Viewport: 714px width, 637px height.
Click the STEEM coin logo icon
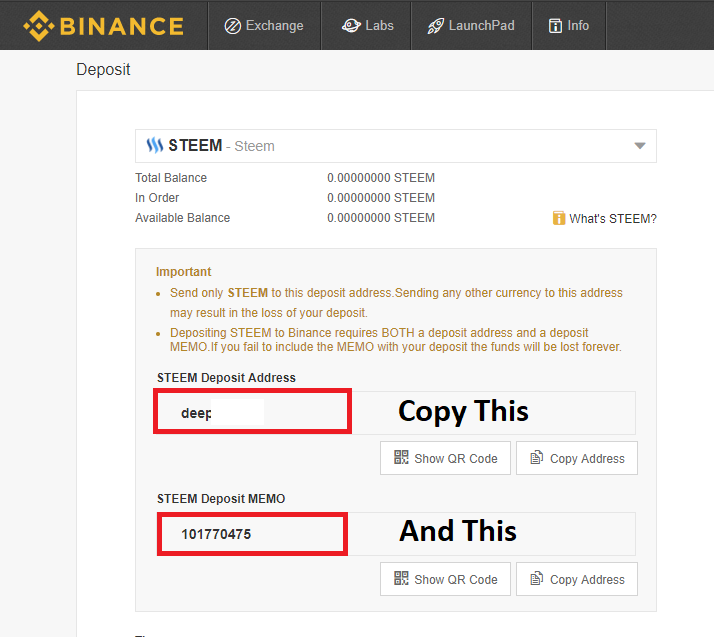[x=155, y=146]
